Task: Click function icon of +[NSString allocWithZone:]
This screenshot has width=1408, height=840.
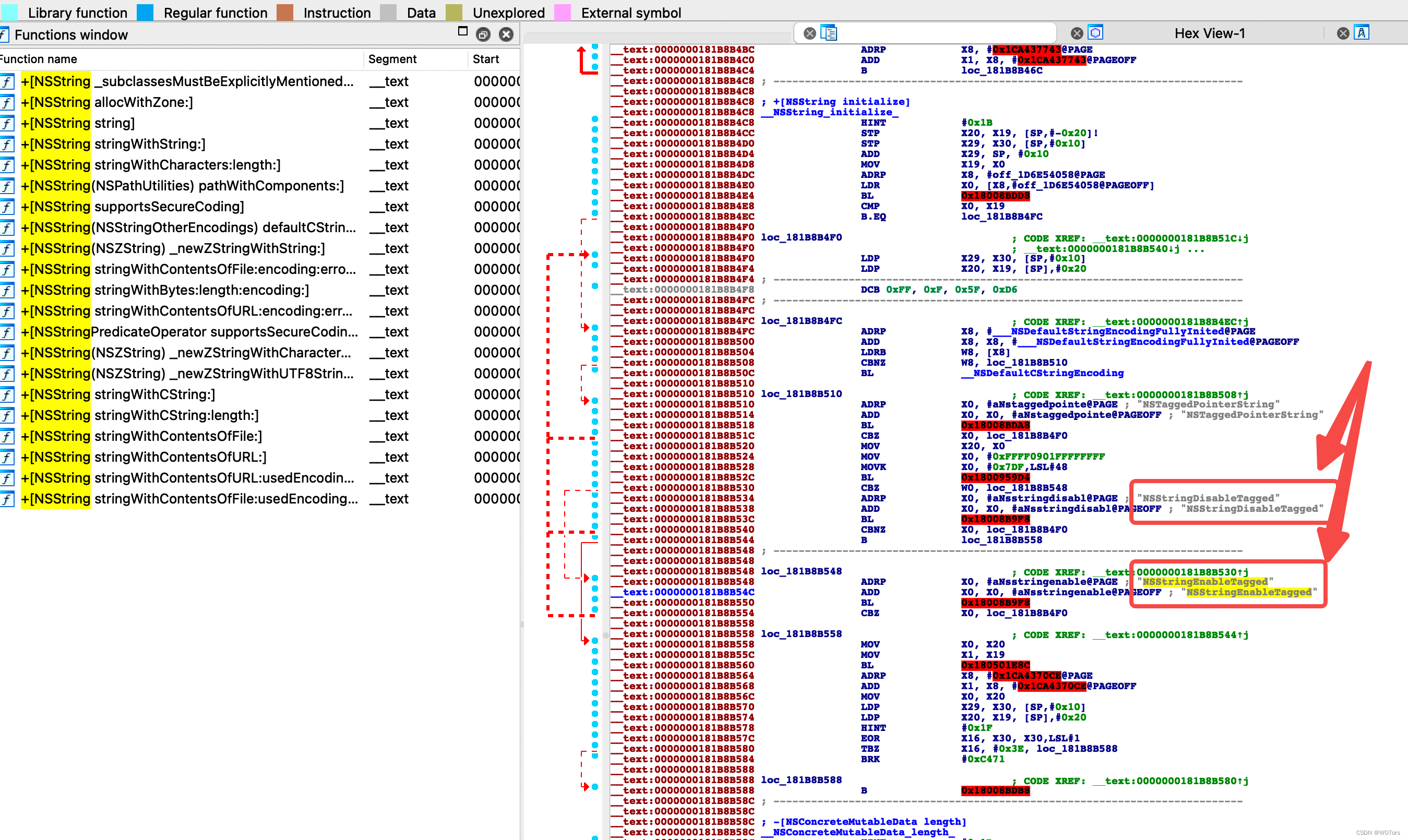Action: (7, 102)
